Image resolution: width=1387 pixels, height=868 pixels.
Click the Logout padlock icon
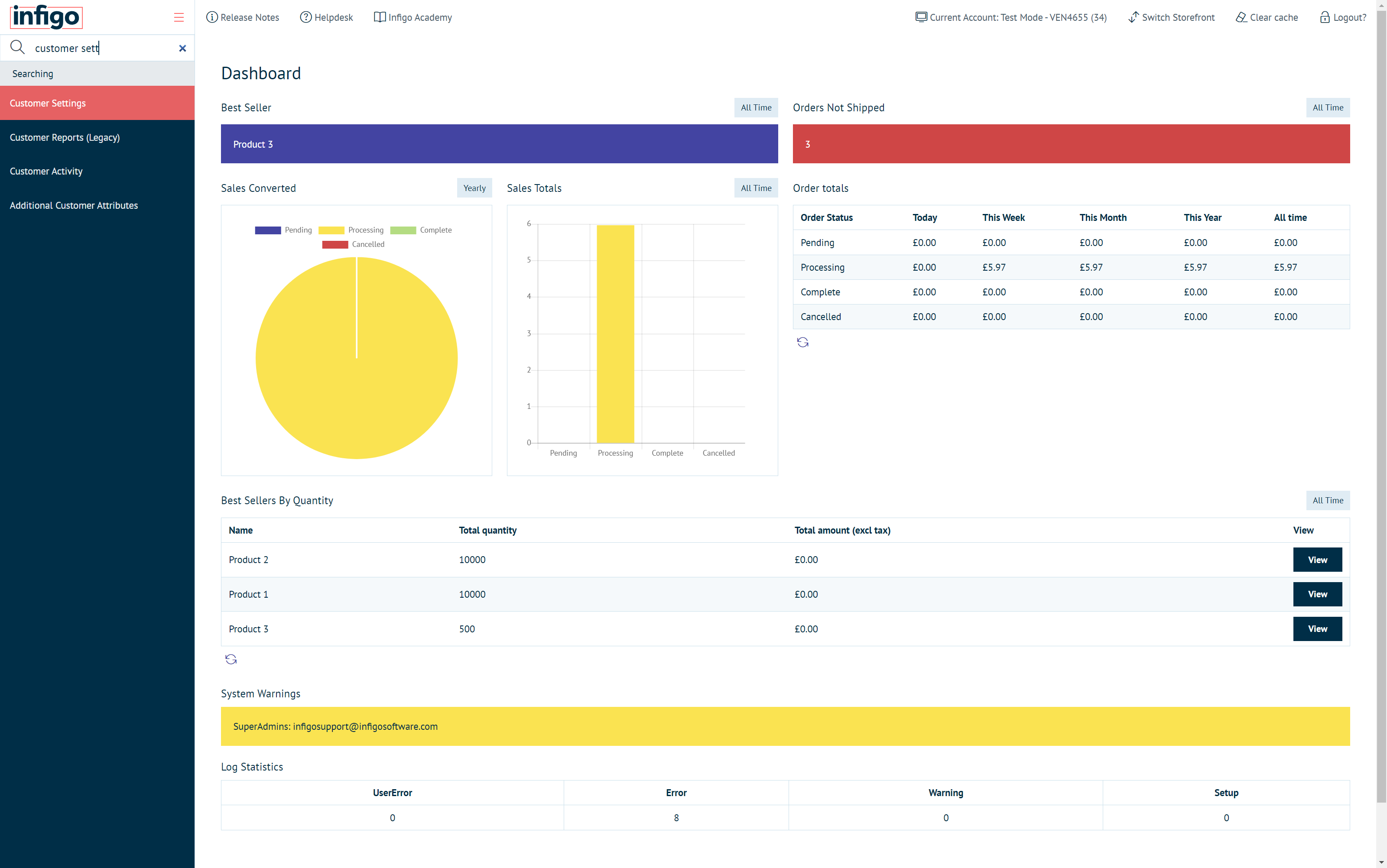[x=1325, y=17]
